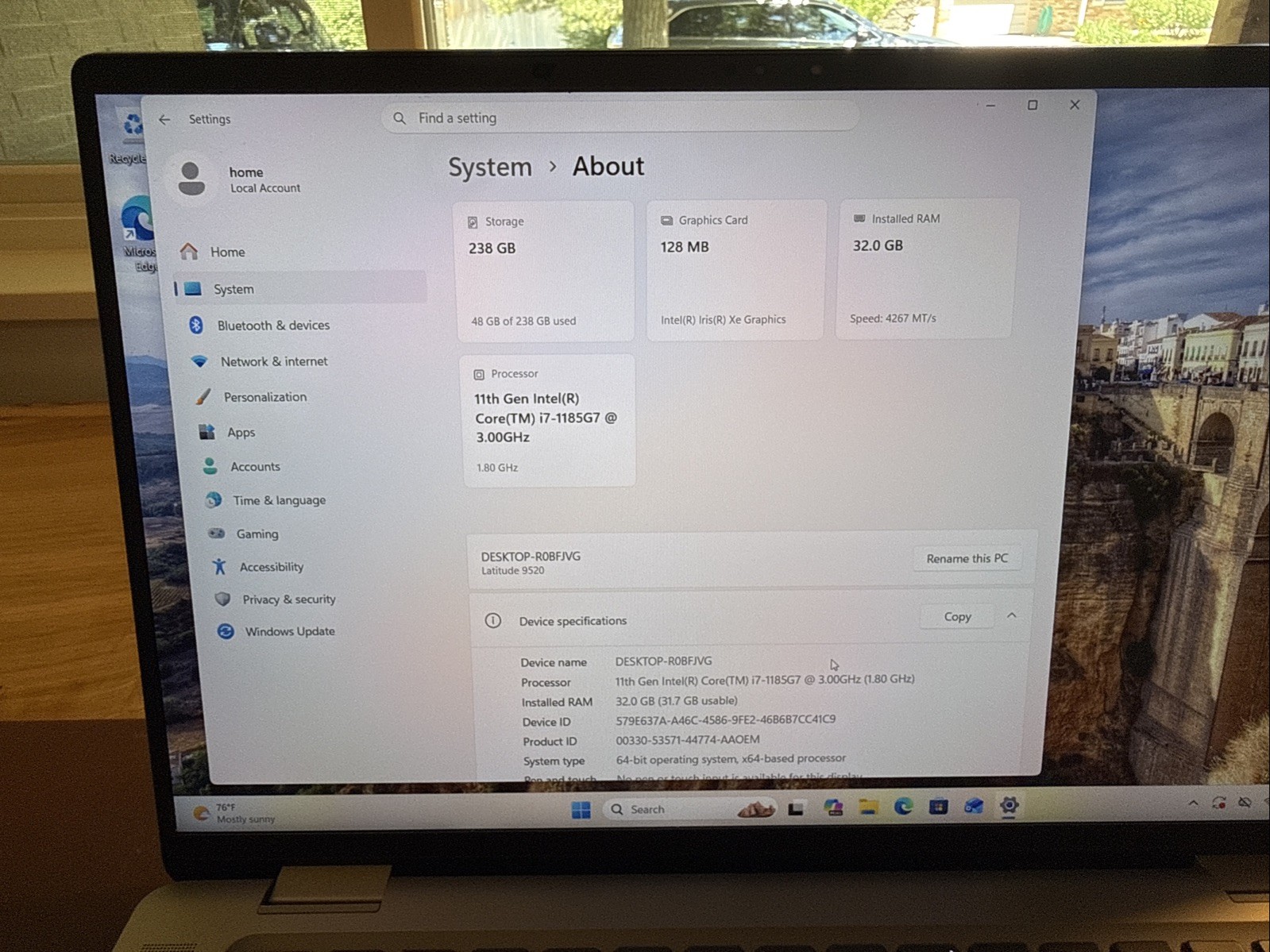Open Microsoft Store from the taskbar

(x=938, y=807)
